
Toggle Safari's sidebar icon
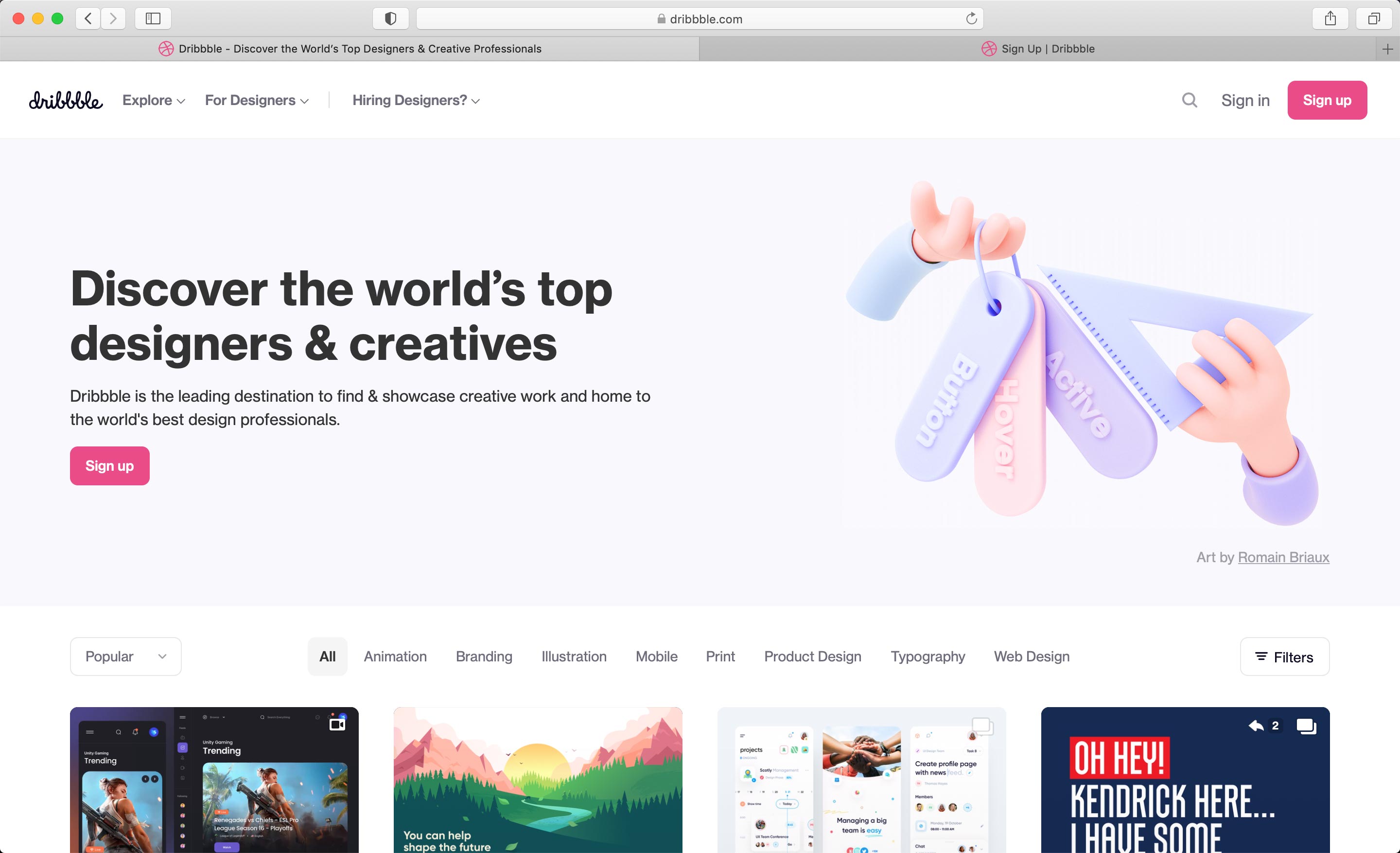[153, 19]
